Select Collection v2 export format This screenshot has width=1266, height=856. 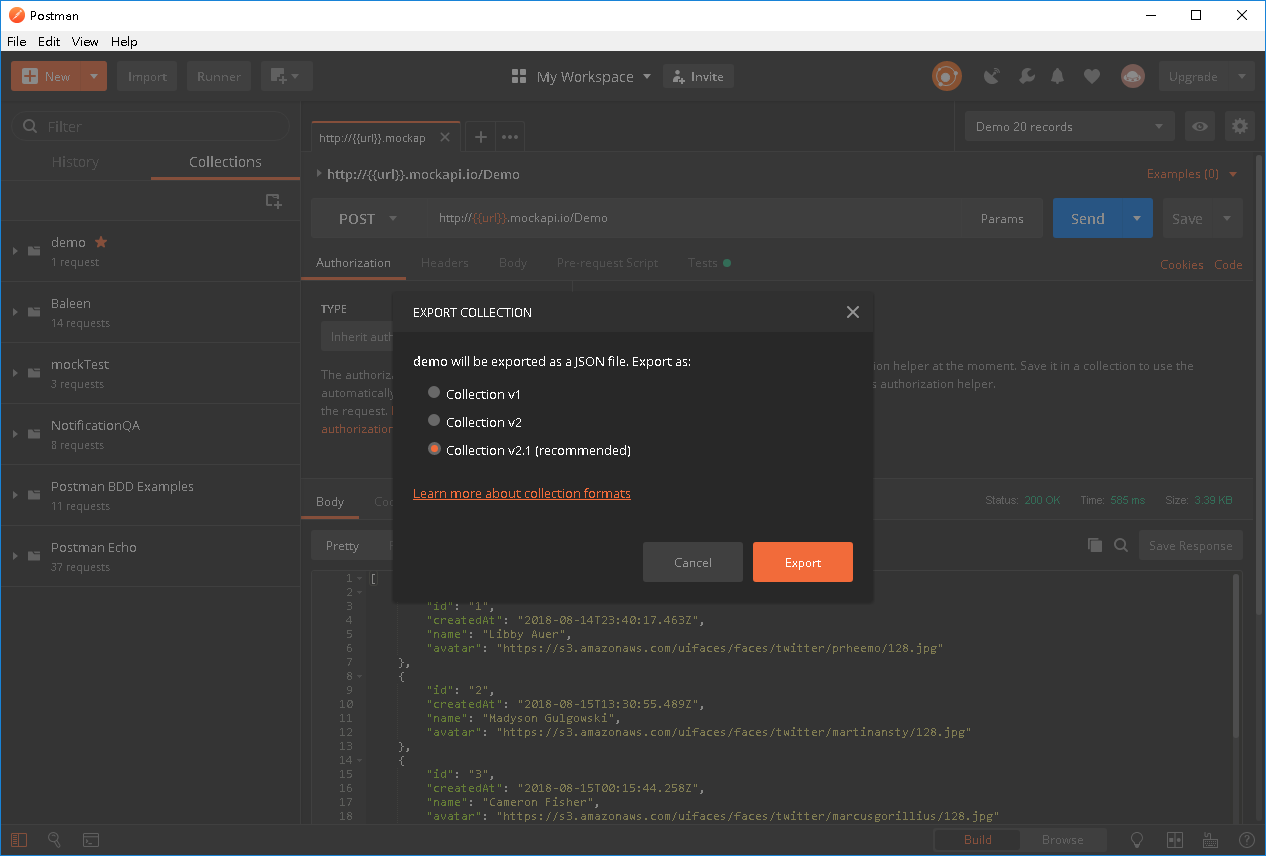click(x=434, y=421)
